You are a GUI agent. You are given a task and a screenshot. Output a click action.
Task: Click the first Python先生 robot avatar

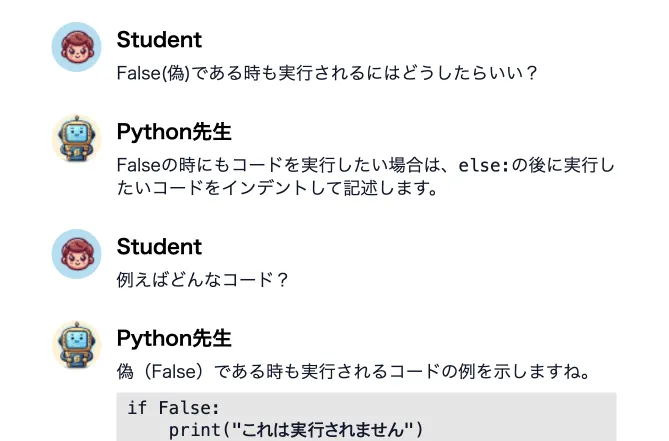tap(77, 141)
